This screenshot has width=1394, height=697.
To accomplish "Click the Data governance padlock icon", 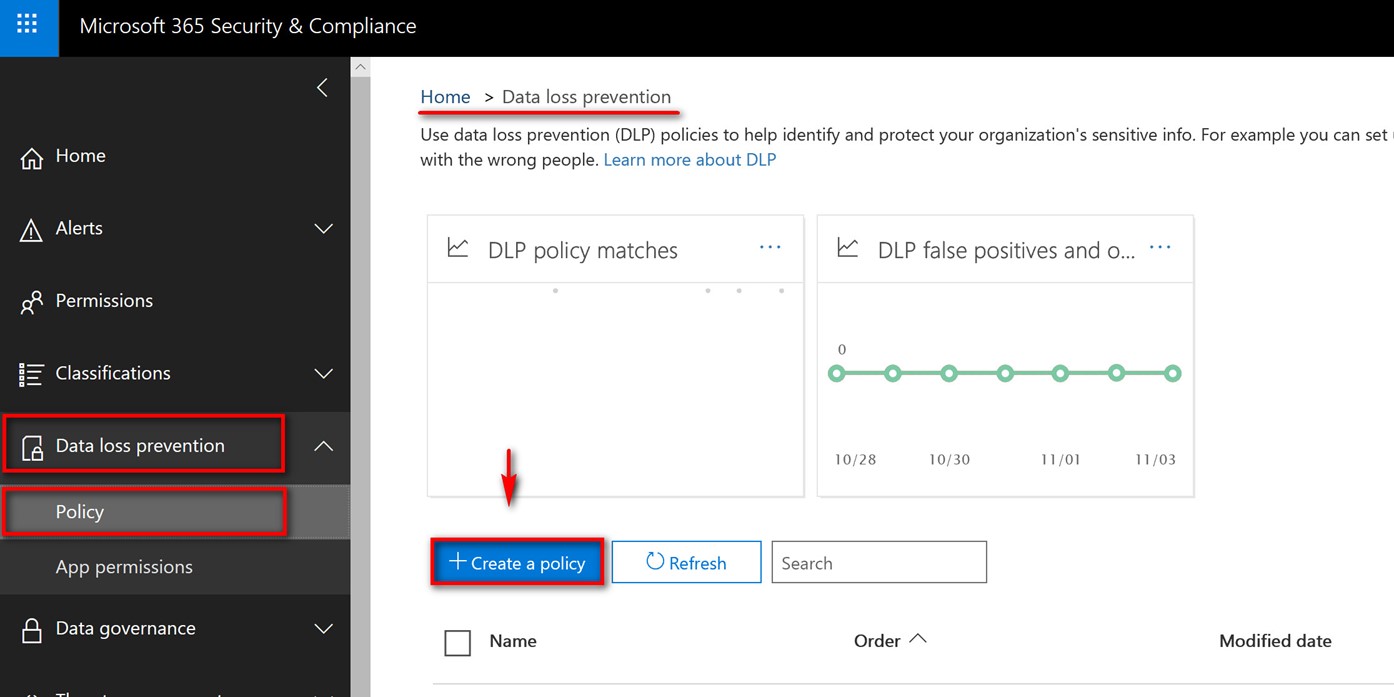I will [32, 630].
